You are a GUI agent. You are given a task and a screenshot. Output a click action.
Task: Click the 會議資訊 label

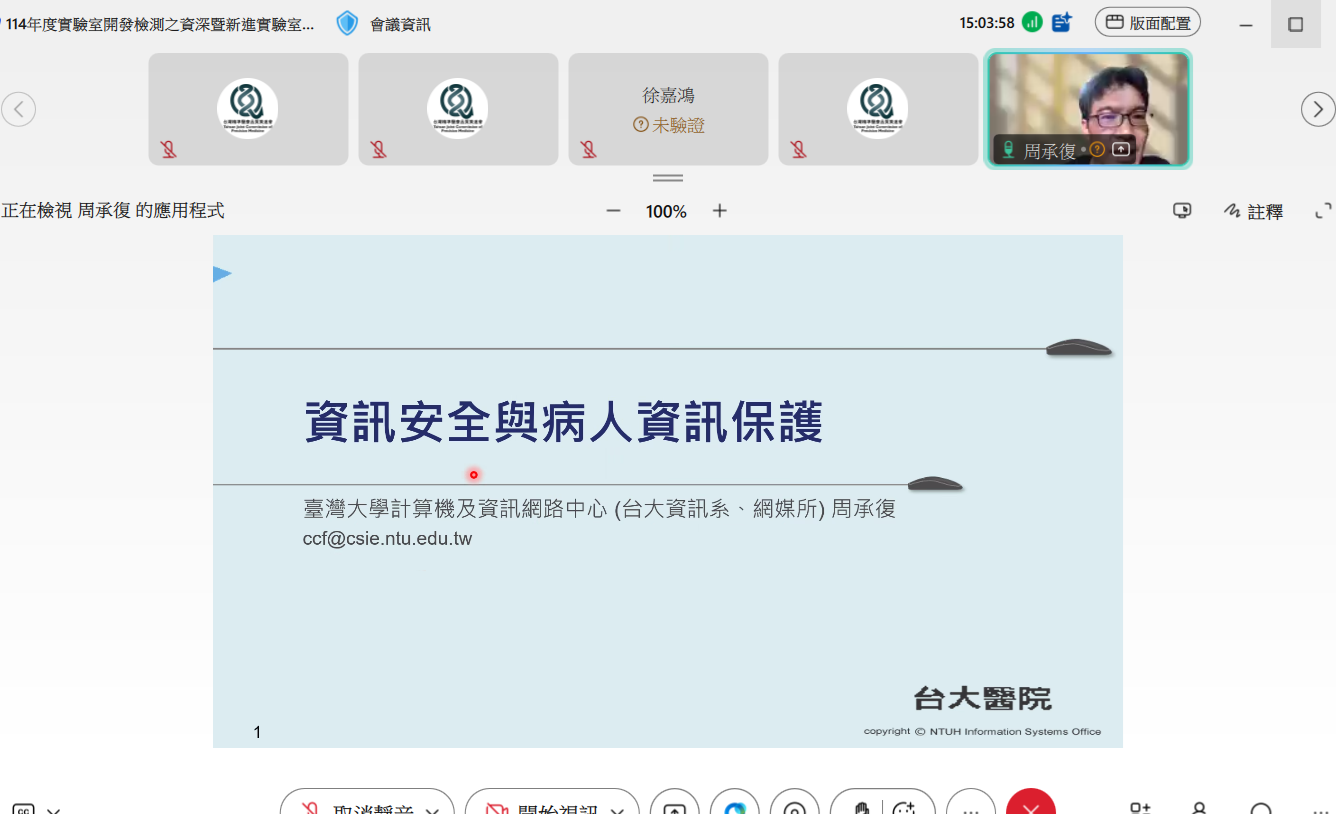click(x=400, y=24)
